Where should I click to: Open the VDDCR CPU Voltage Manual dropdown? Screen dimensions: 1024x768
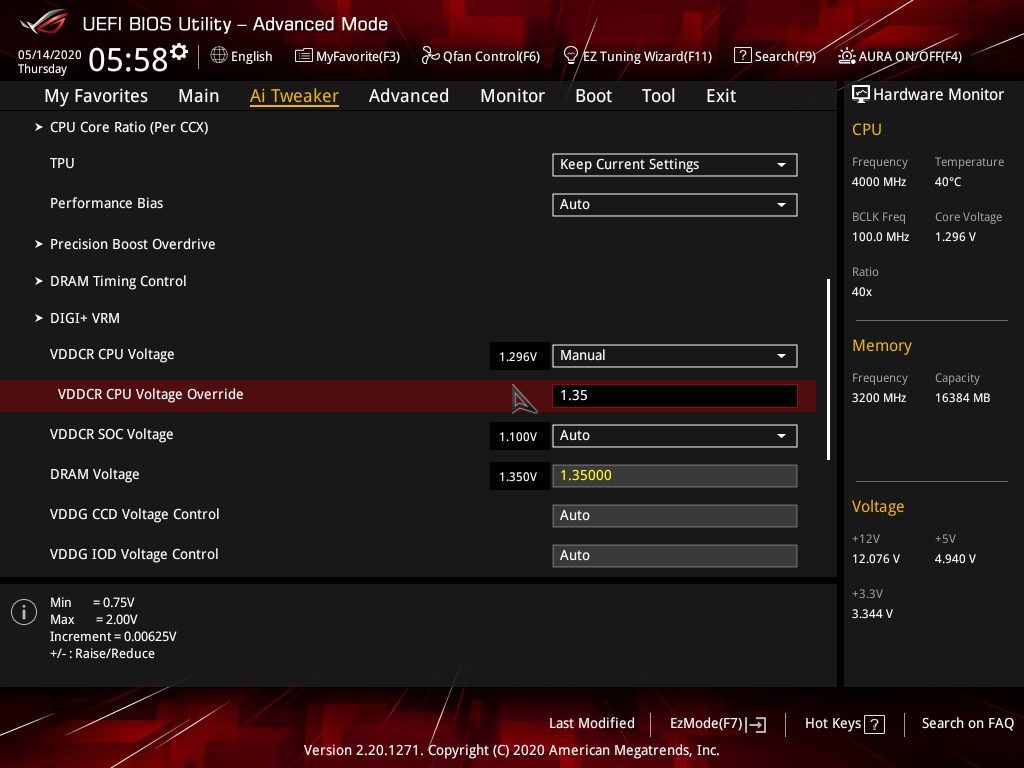coord(675,356)
